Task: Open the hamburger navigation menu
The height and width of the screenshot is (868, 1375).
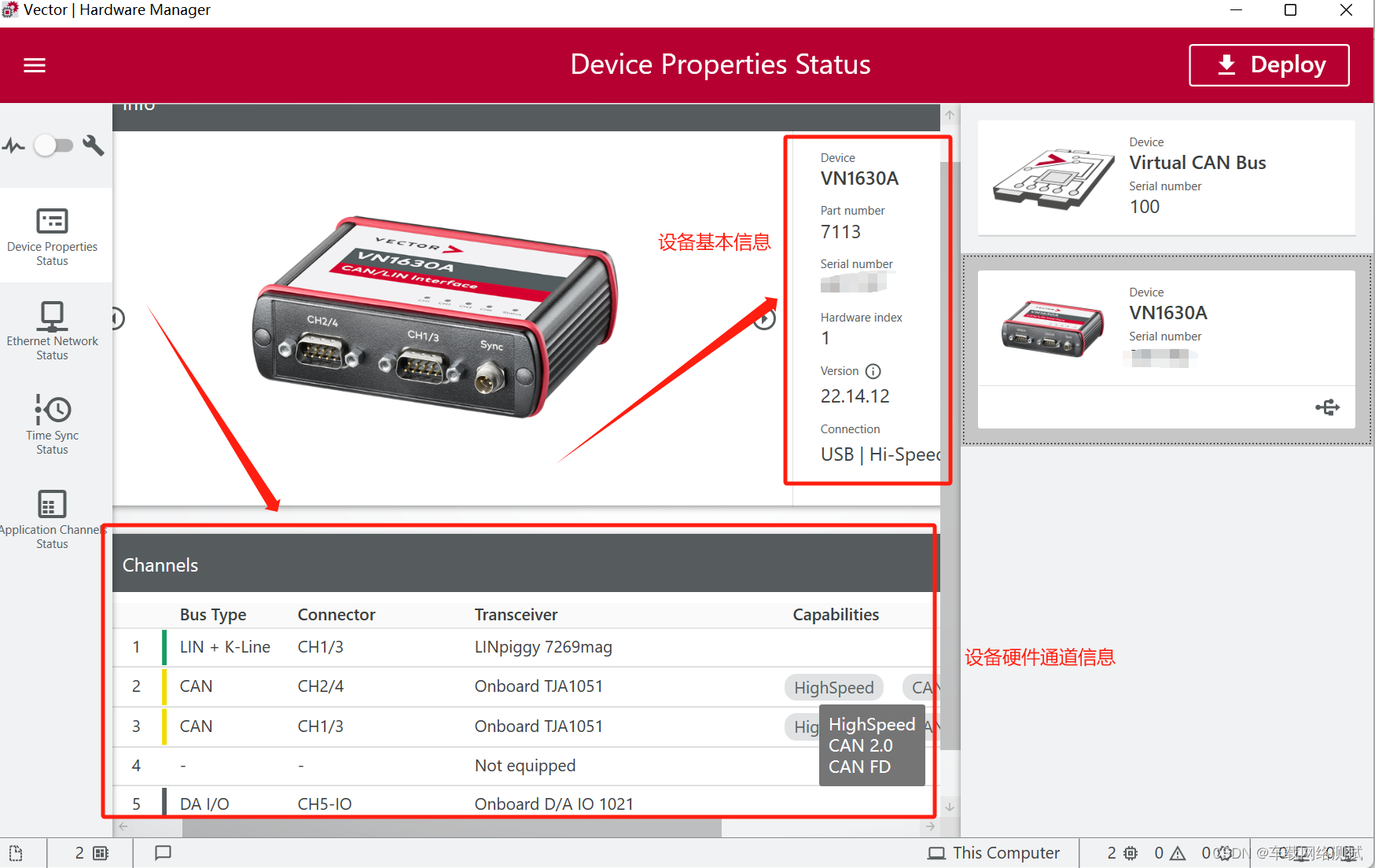Action: point(35,65)
